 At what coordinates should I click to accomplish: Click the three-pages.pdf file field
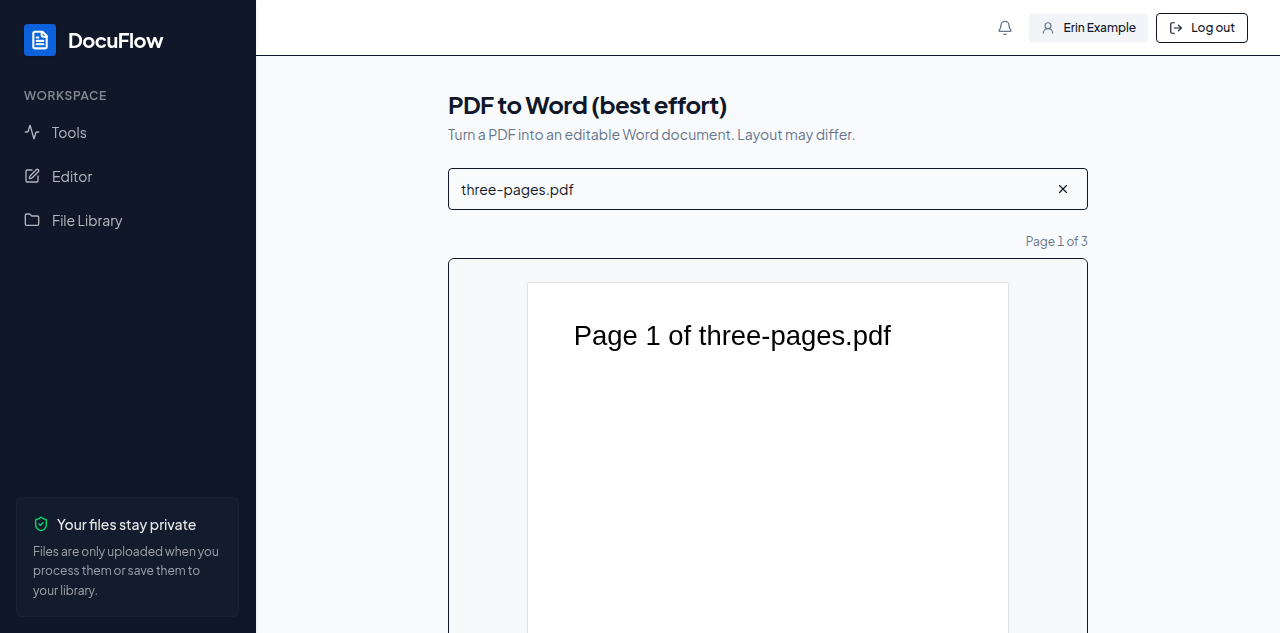point(768,189)
